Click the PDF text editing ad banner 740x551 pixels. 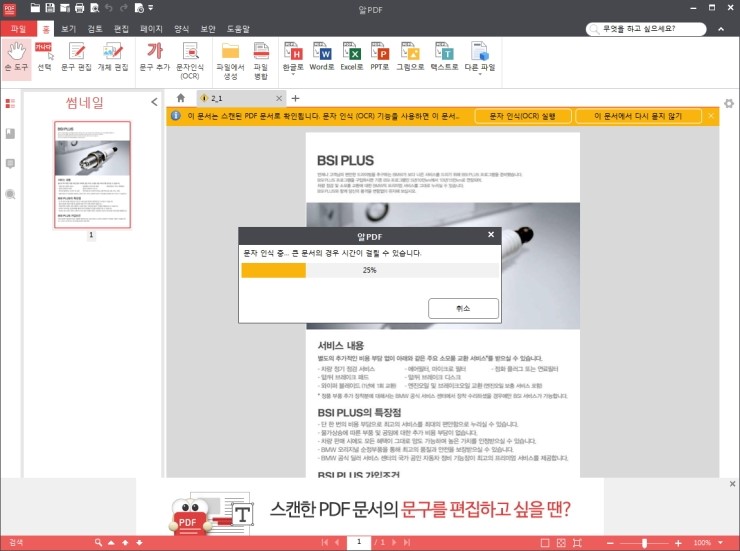point(370,509)
